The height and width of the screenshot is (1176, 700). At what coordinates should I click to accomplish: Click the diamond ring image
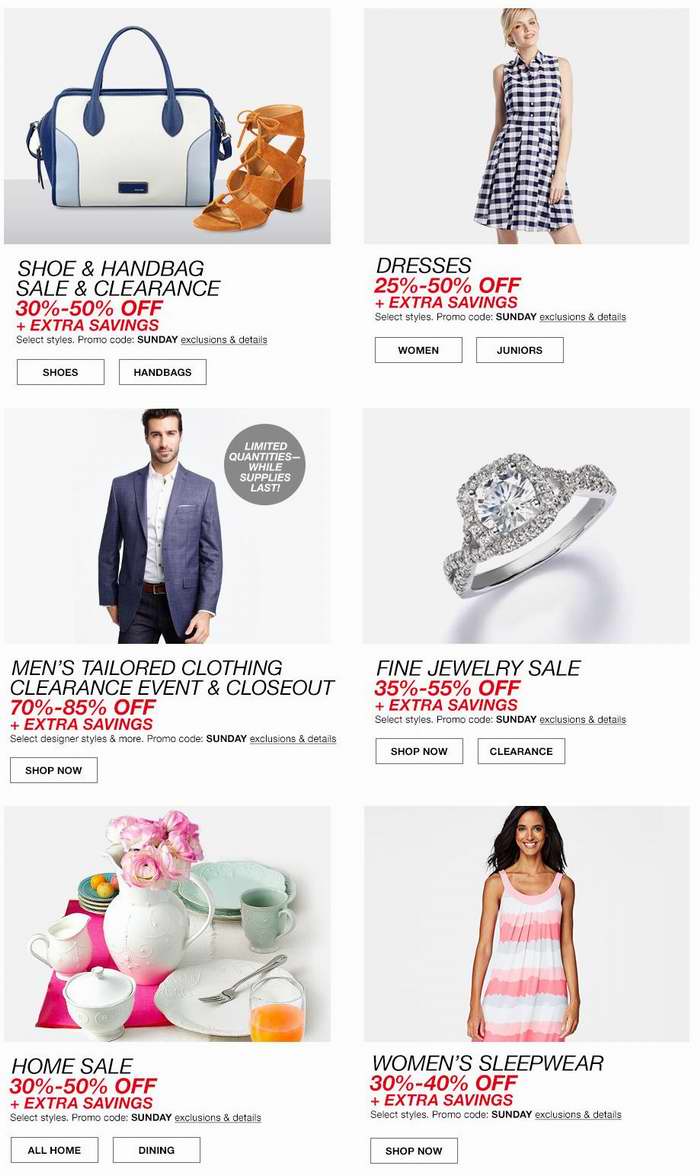(527, 526)
